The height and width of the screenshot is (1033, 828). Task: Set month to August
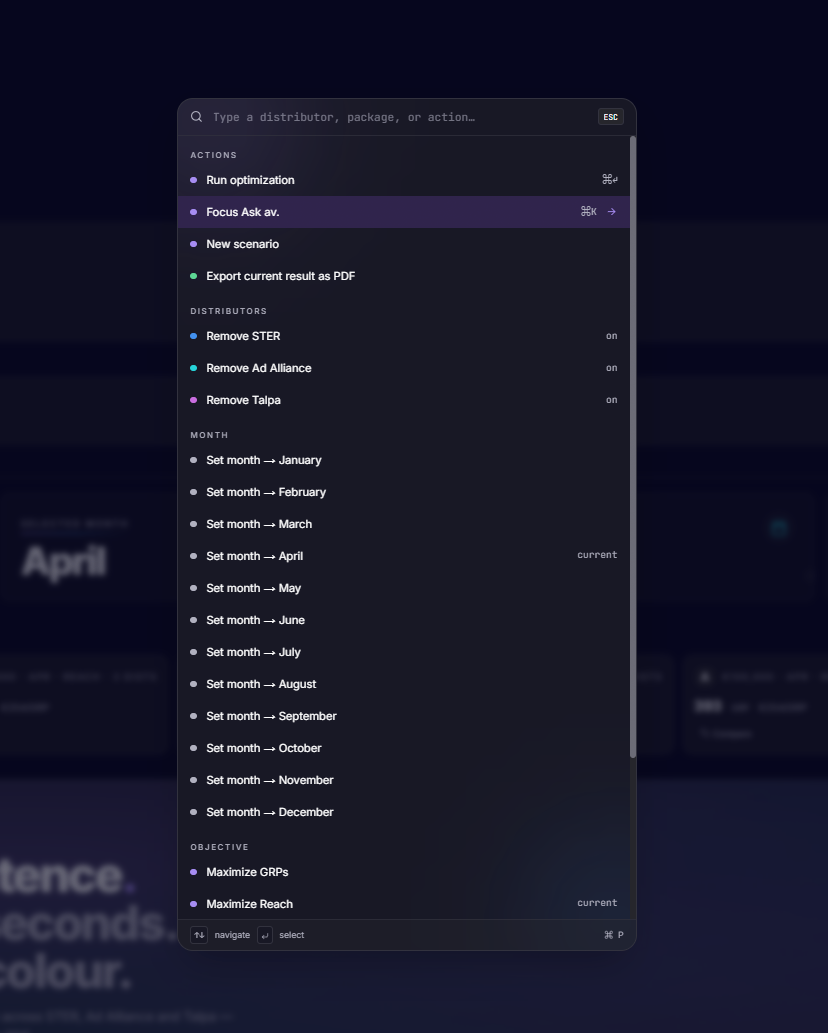pos(404,684)
